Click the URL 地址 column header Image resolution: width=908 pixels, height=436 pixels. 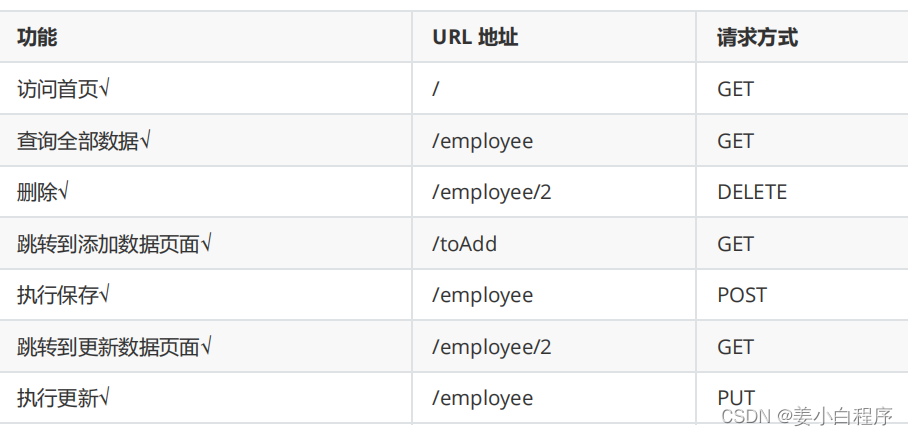(x=475, y=38)
